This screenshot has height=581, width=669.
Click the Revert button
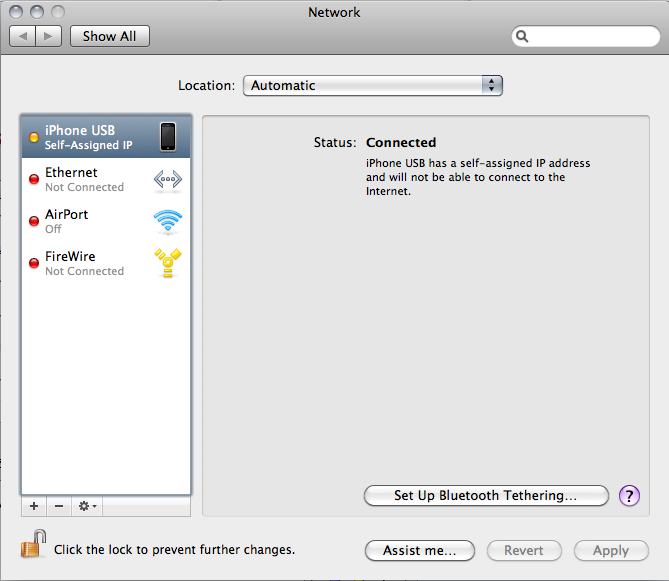(524, 550)
